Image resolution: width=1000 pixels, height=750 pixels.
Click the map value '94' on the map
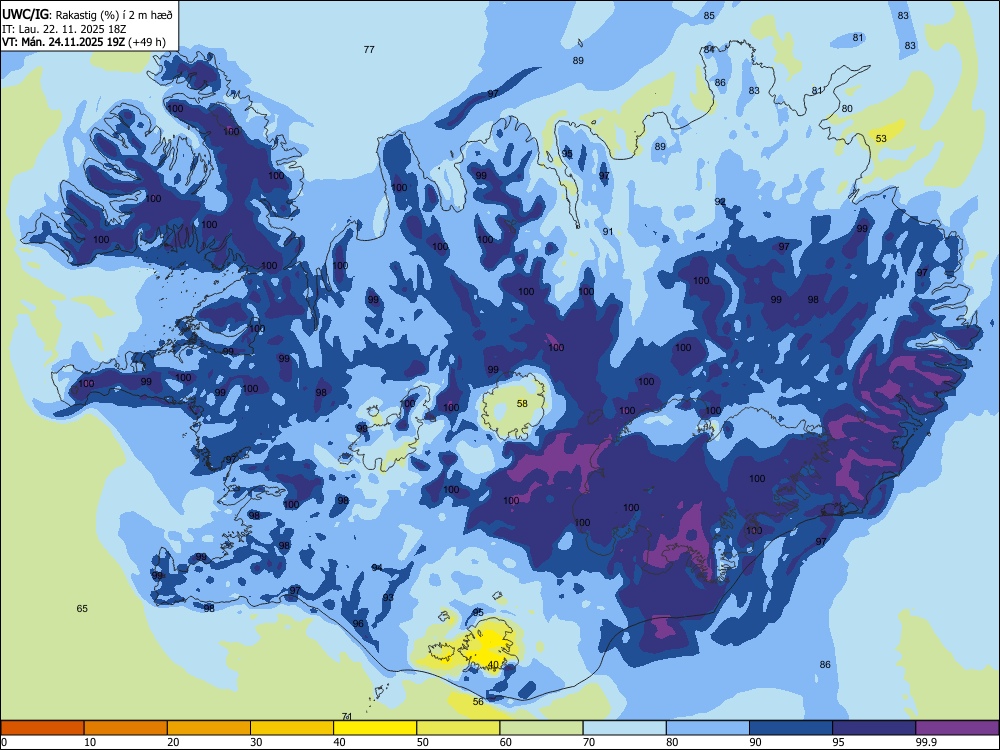(x=377, y=568)
